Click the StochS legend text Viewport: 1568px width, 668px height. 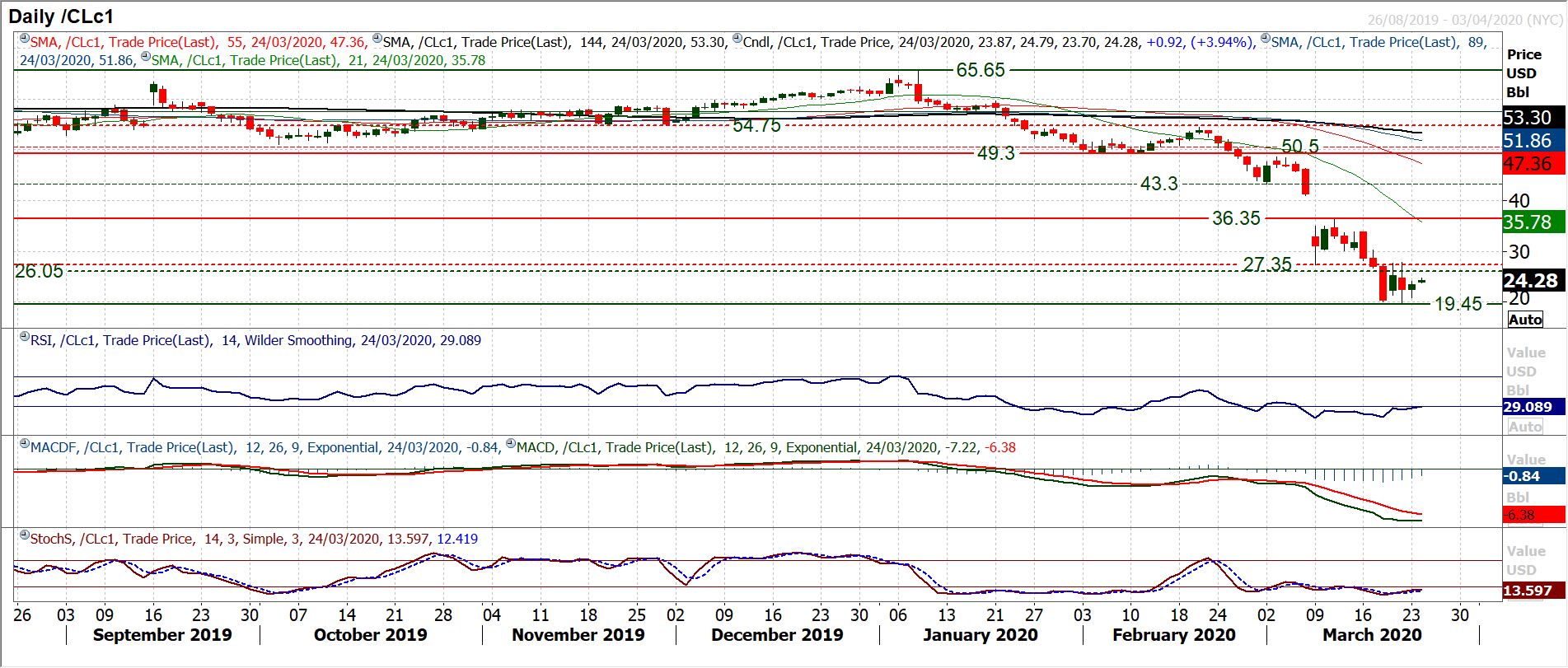pyautogui.click(x=254, y=539)
